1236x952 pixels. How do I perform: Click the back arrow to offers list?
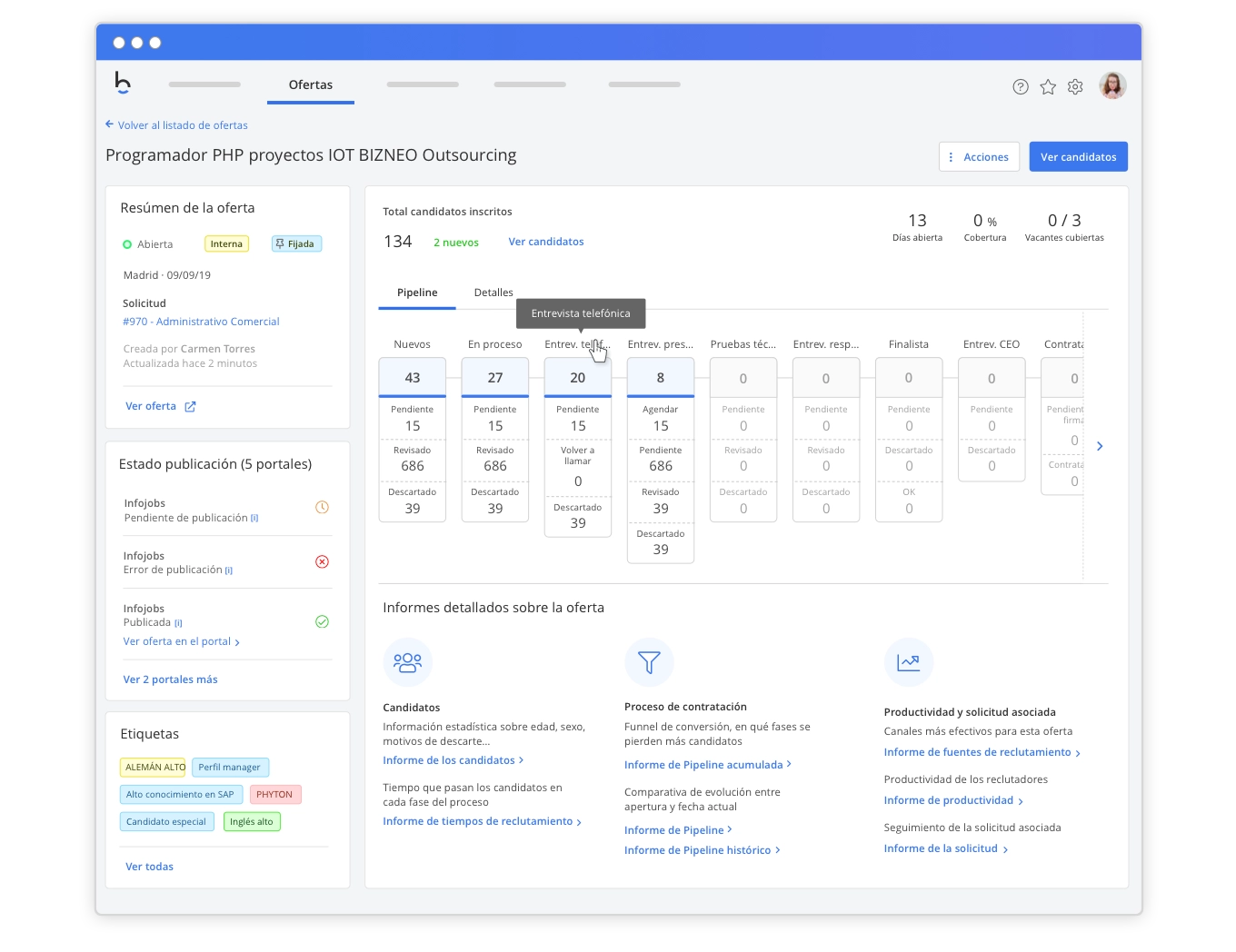point(109,124)
